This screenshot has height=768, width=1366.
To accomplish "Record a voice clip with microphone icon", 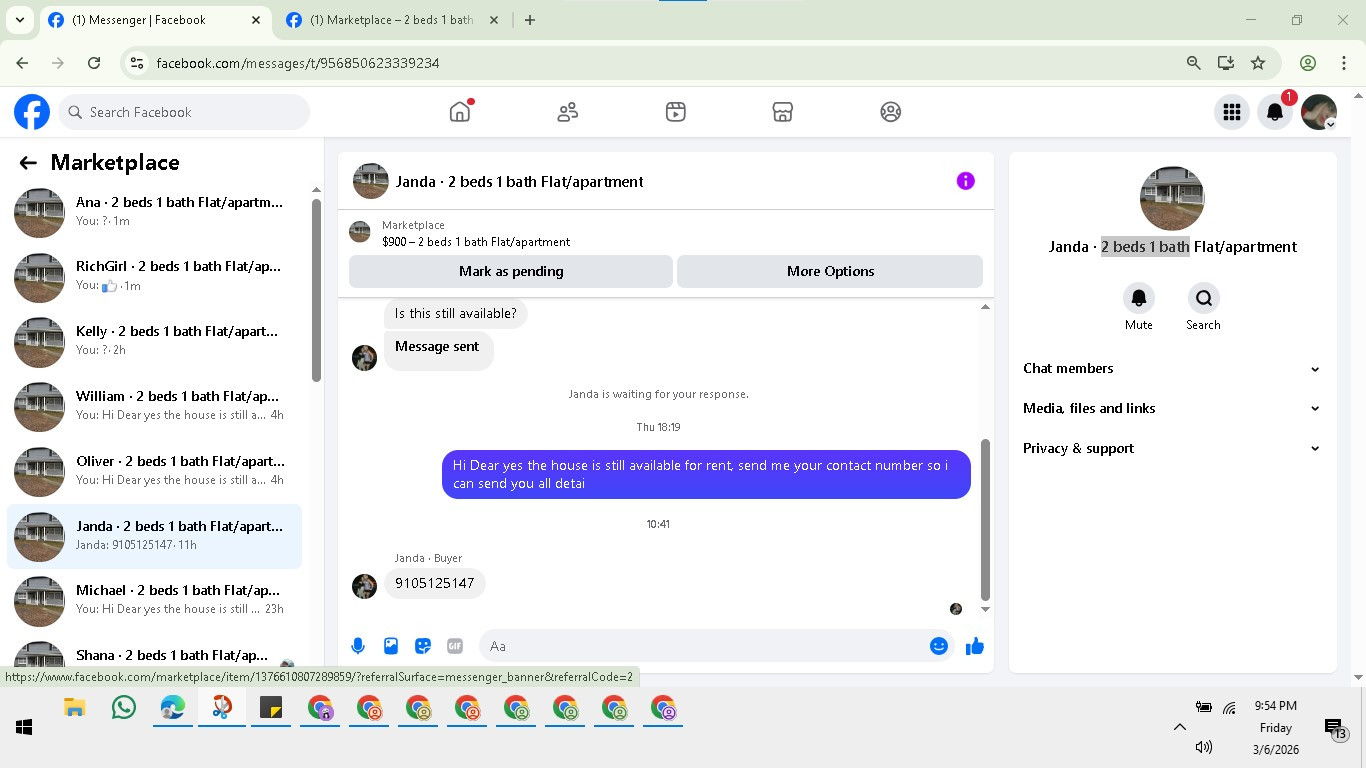I will 358,646.
